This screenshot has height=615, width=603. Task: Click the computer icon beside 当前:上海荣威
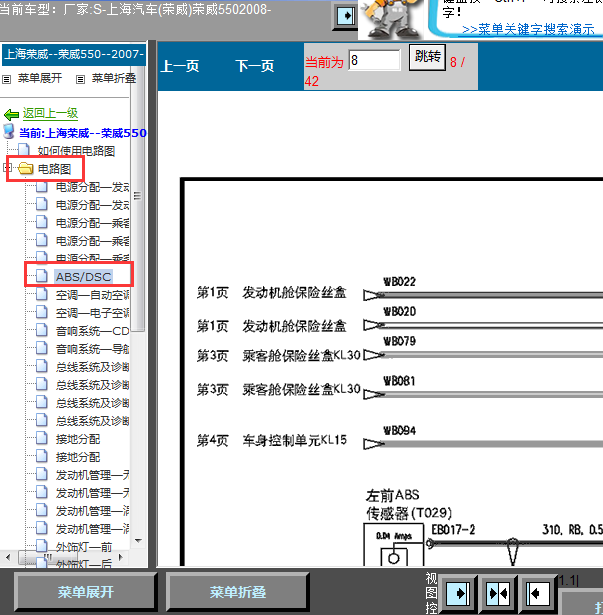pyautogui.click(x=9, y=131)
